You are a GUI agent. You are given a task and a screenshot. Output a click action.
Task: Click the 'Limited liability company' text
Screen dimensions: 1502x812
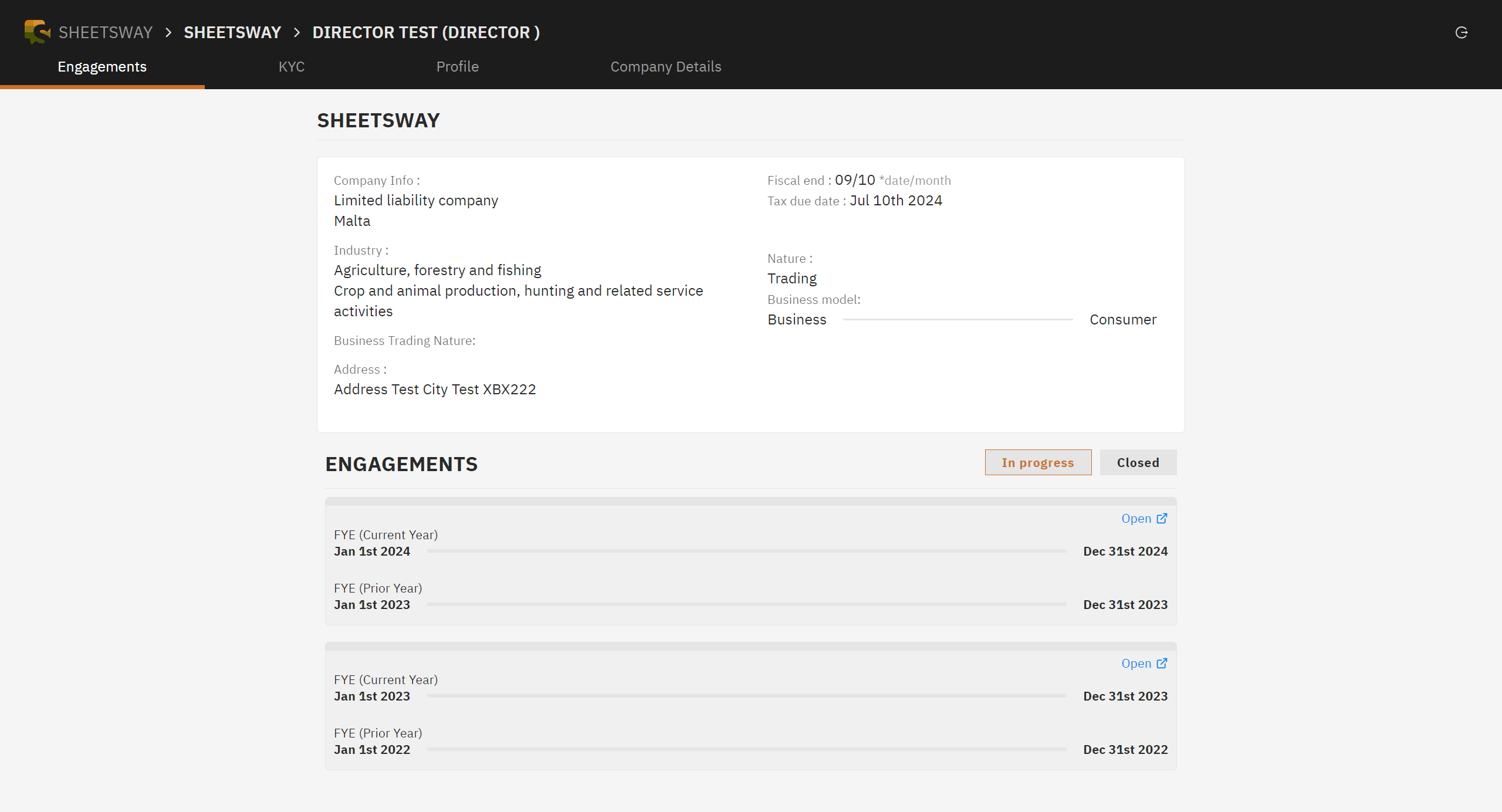coord(416,201)
